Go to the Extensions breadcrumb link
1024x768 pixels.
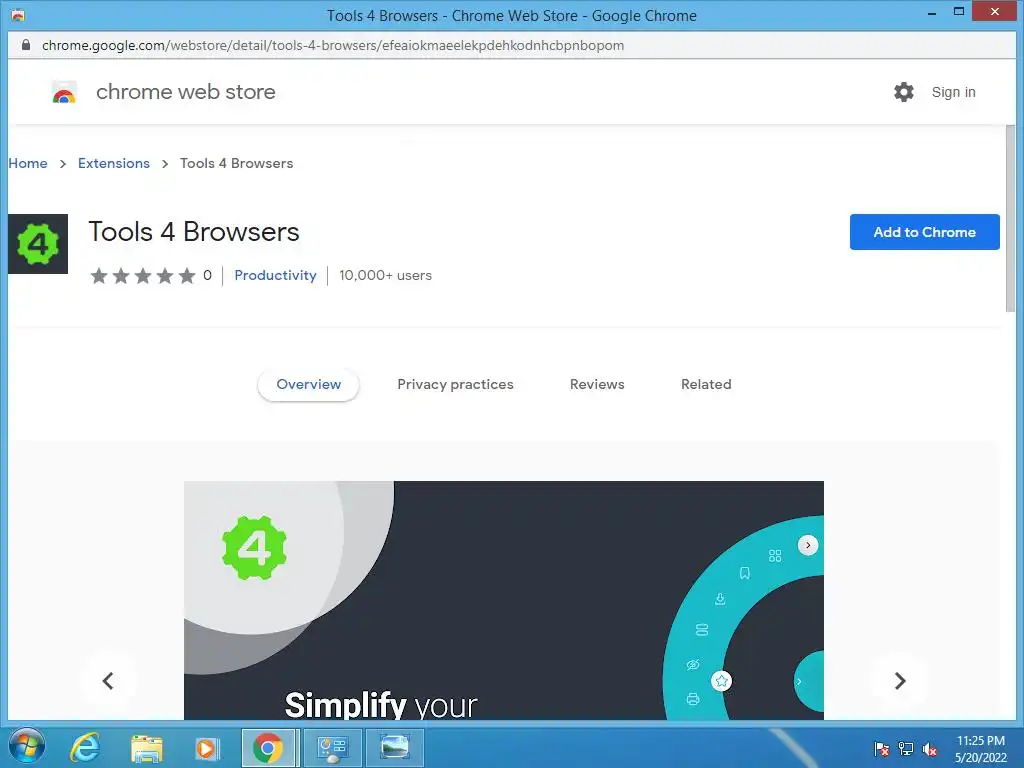tap(114, 163)
